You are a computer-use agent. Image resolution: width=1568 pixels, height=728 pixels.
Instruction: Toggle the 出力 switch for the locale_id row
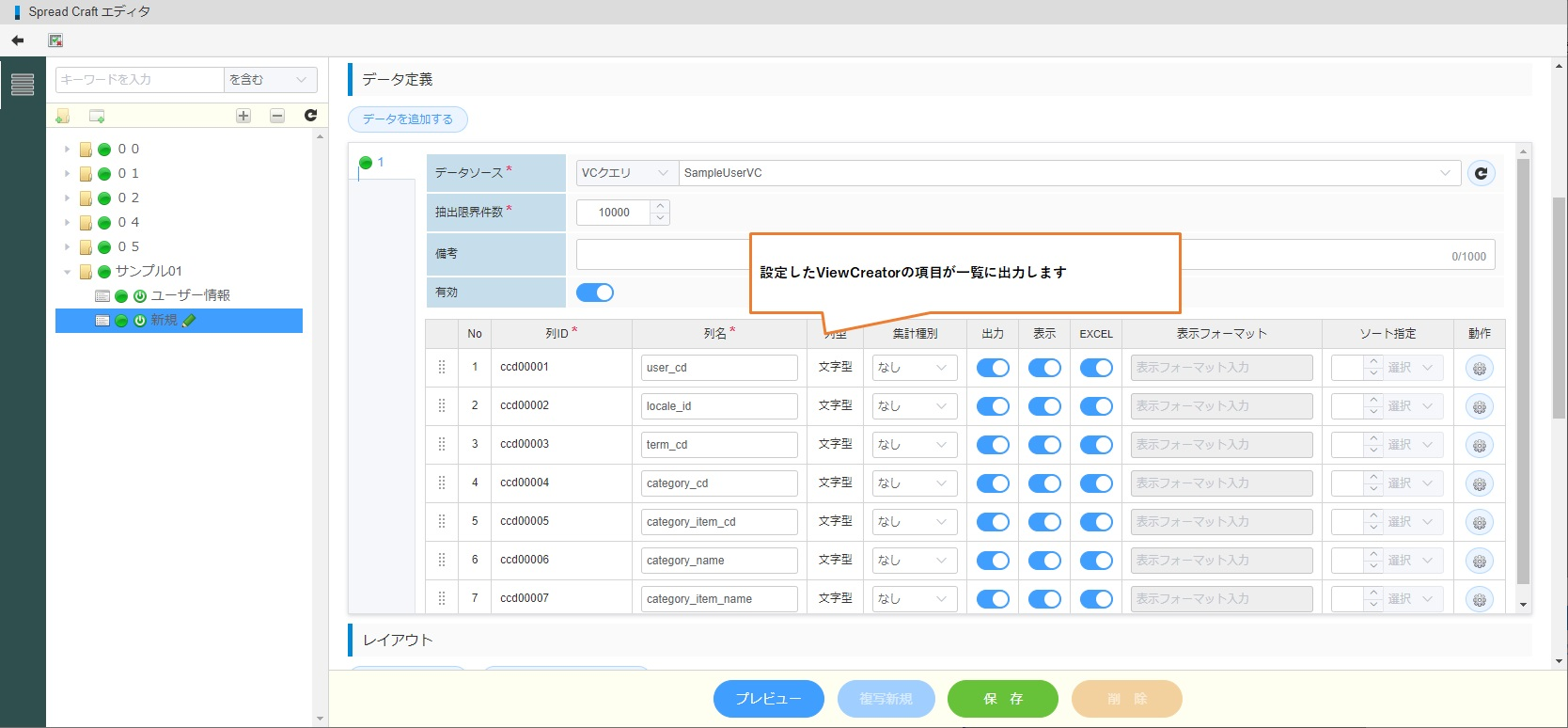(992, 406)
